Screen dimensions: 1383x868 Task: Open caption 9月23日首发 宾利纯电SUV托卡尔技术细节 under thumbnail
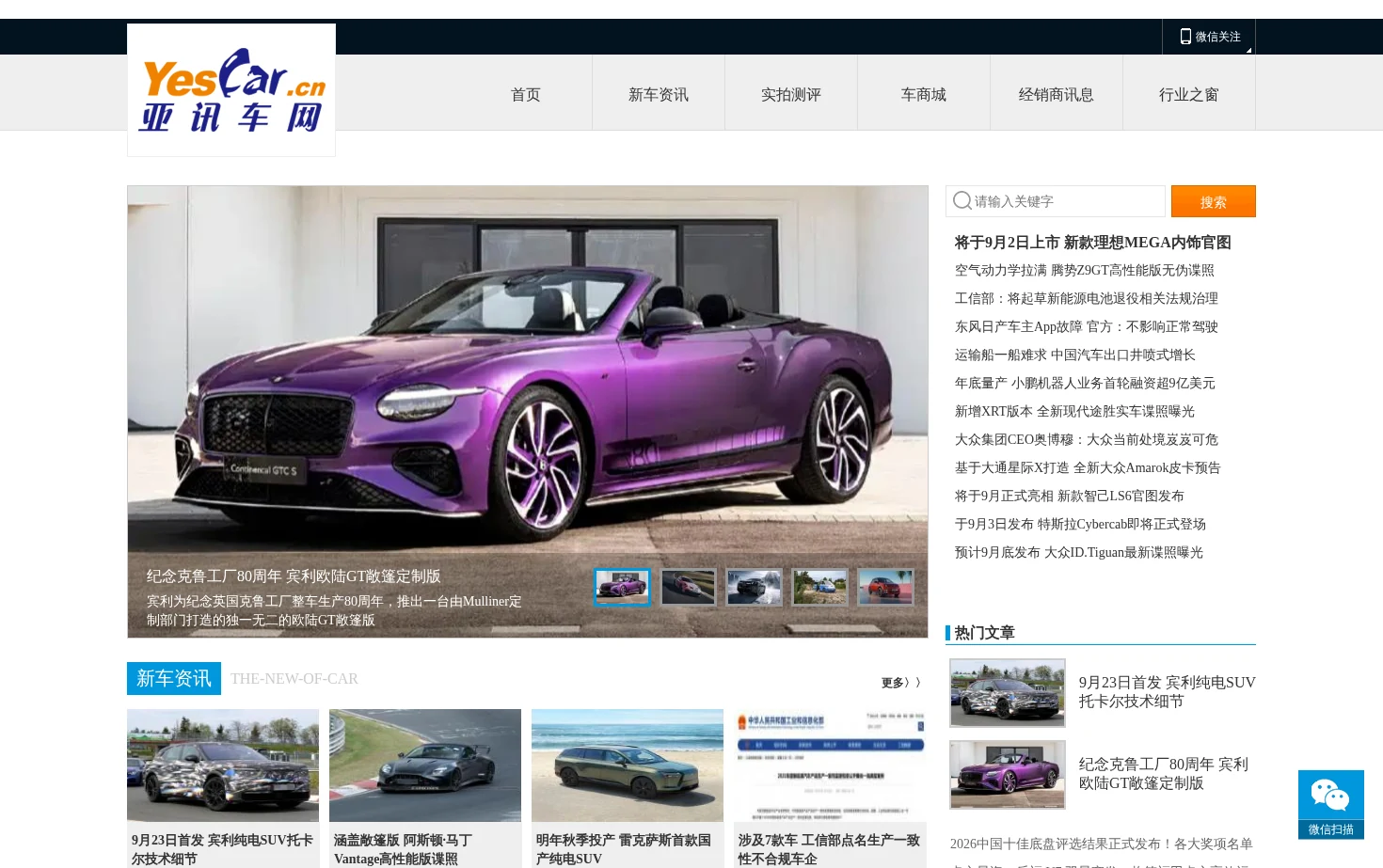[223, 849]
